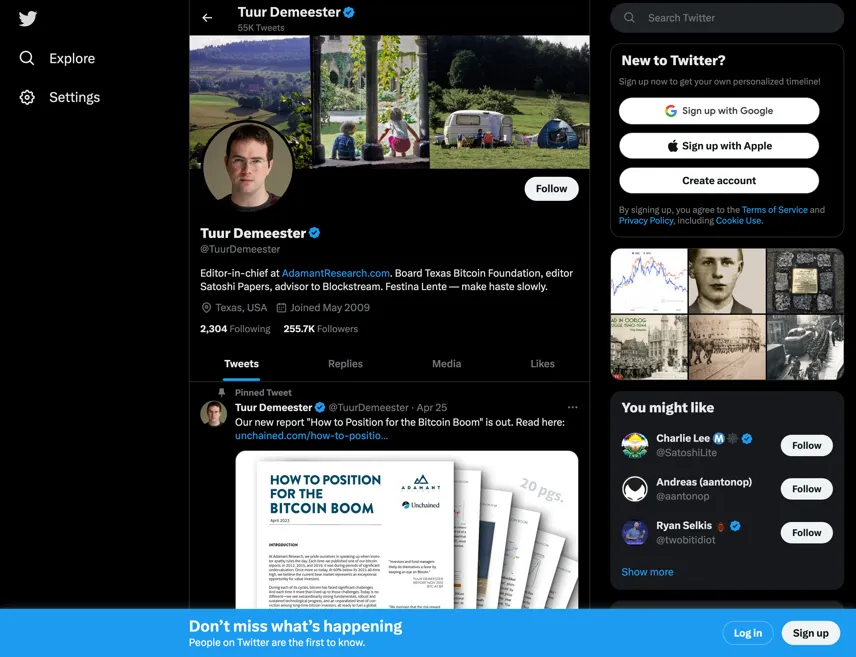Open the Cookie Use link
Image resolution: width=856 pixels, height=657 pixels.
[x=738, y=221]
